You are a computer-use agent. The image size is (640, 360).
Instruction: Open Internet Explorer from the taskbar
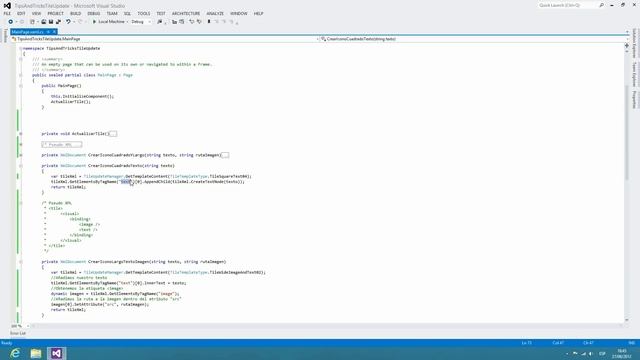click(15, 353)
